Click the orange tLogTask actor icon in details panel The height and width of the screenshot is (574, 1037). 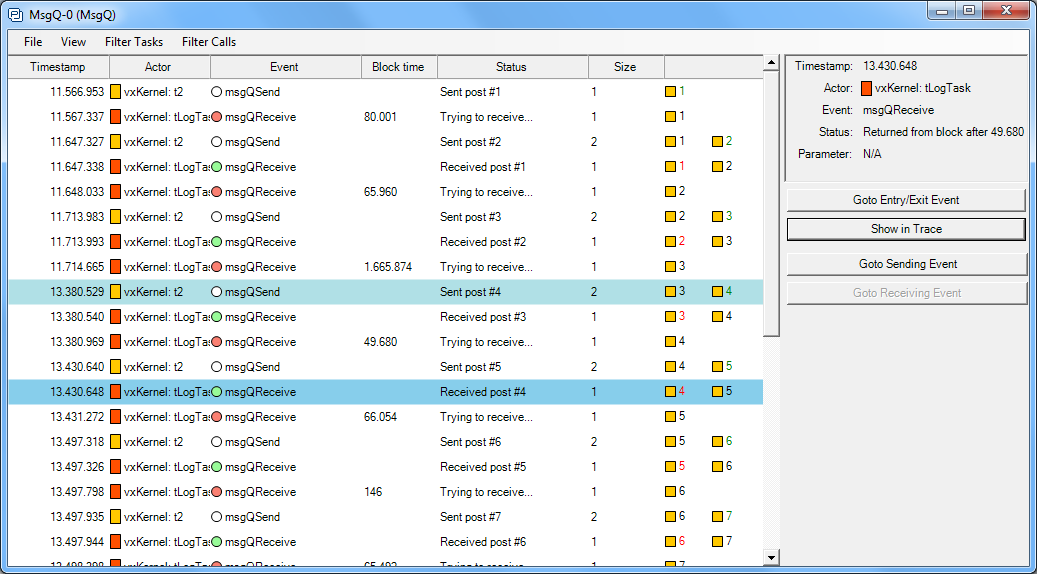pyautogui.click(x=866, y=88)
